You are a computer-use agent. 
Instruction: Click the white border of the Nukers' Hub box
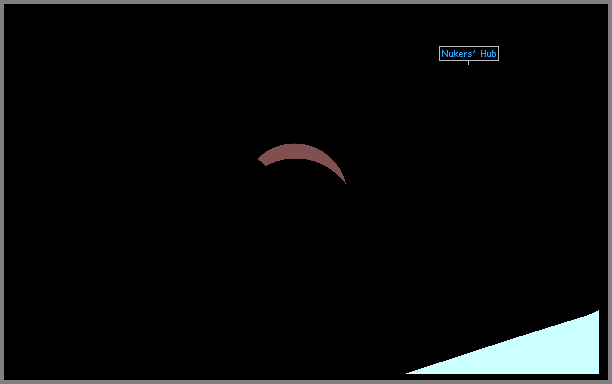click(x=469, y=47)
